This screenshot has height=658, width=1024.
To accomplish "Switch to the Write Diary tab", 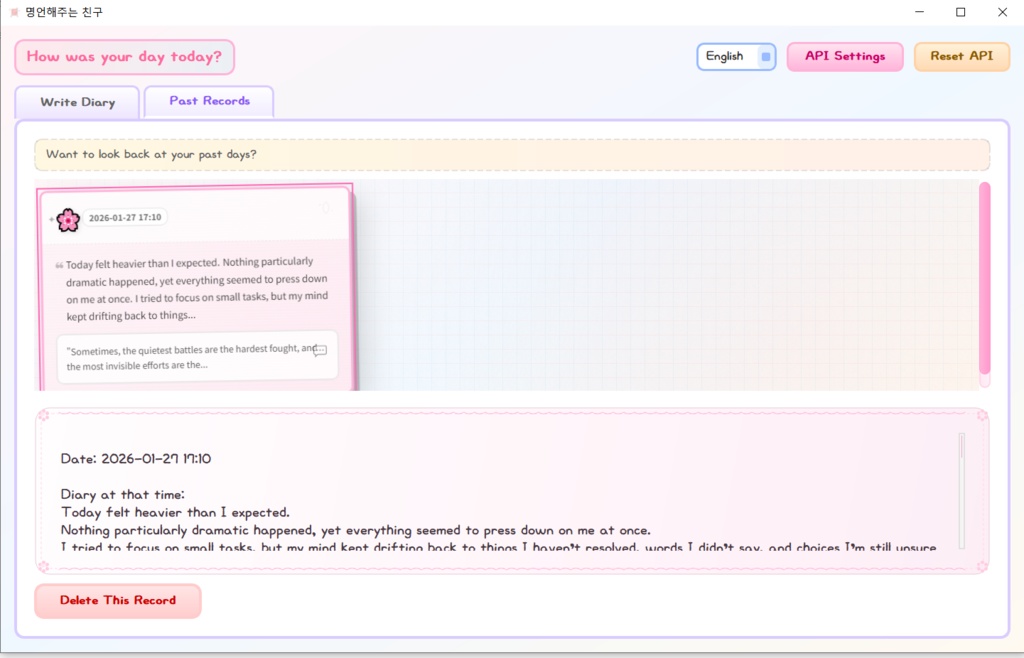I will (77, 102).
